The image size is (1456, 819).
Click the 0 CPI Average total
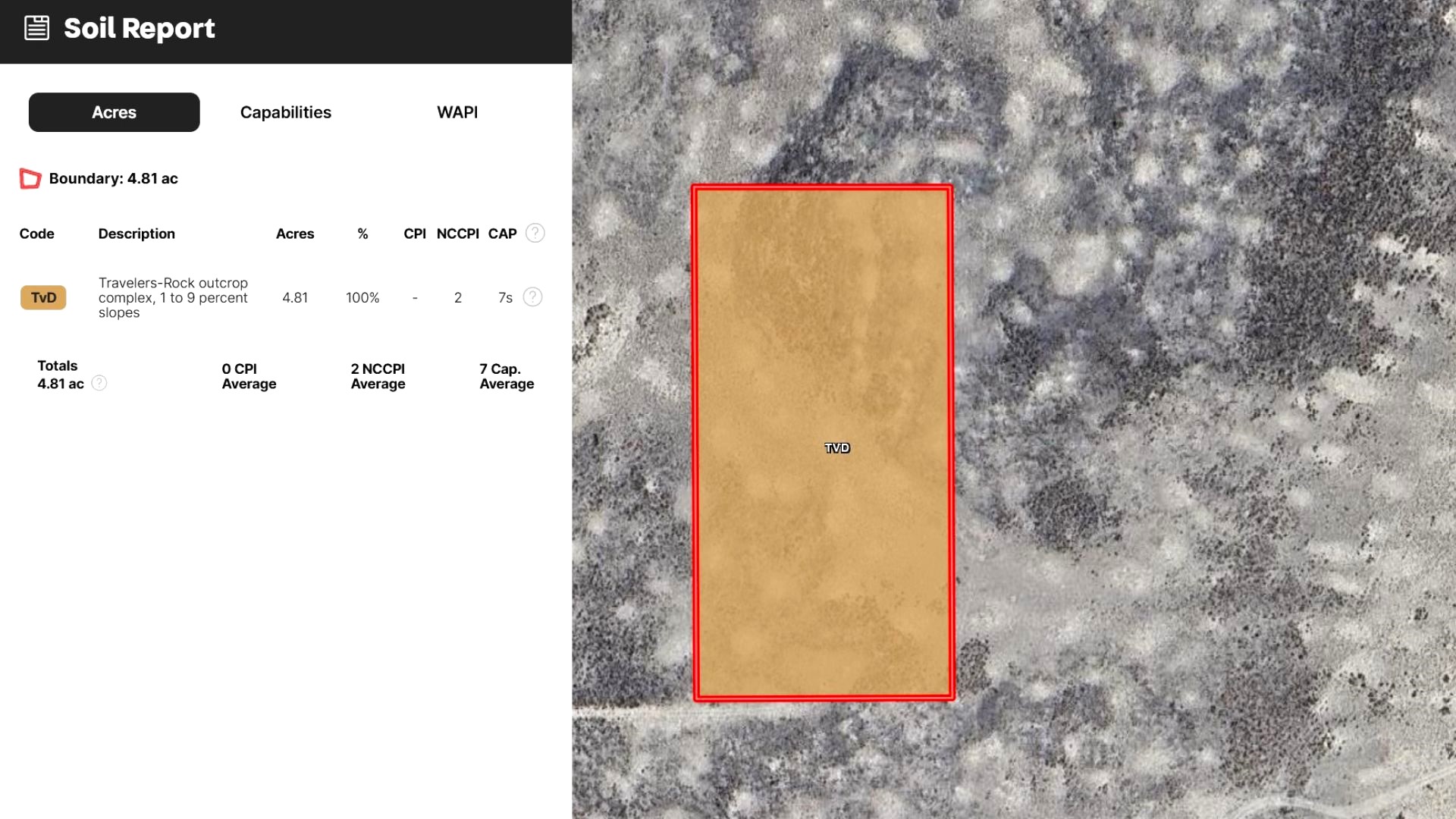coord(249,376)
